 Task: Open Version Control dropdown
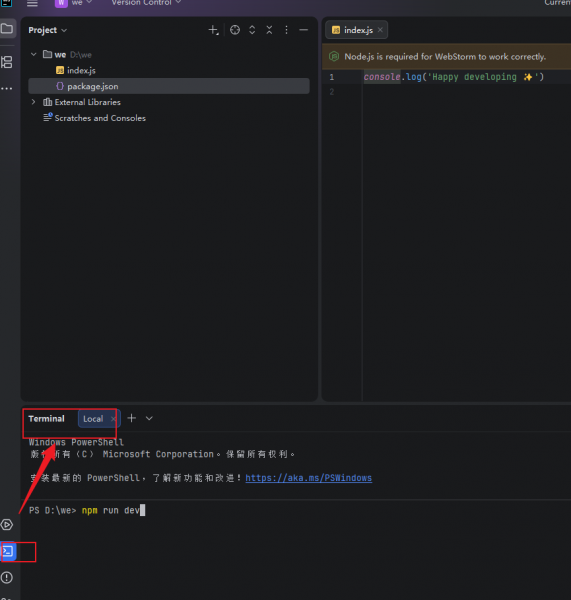point(146,3)
